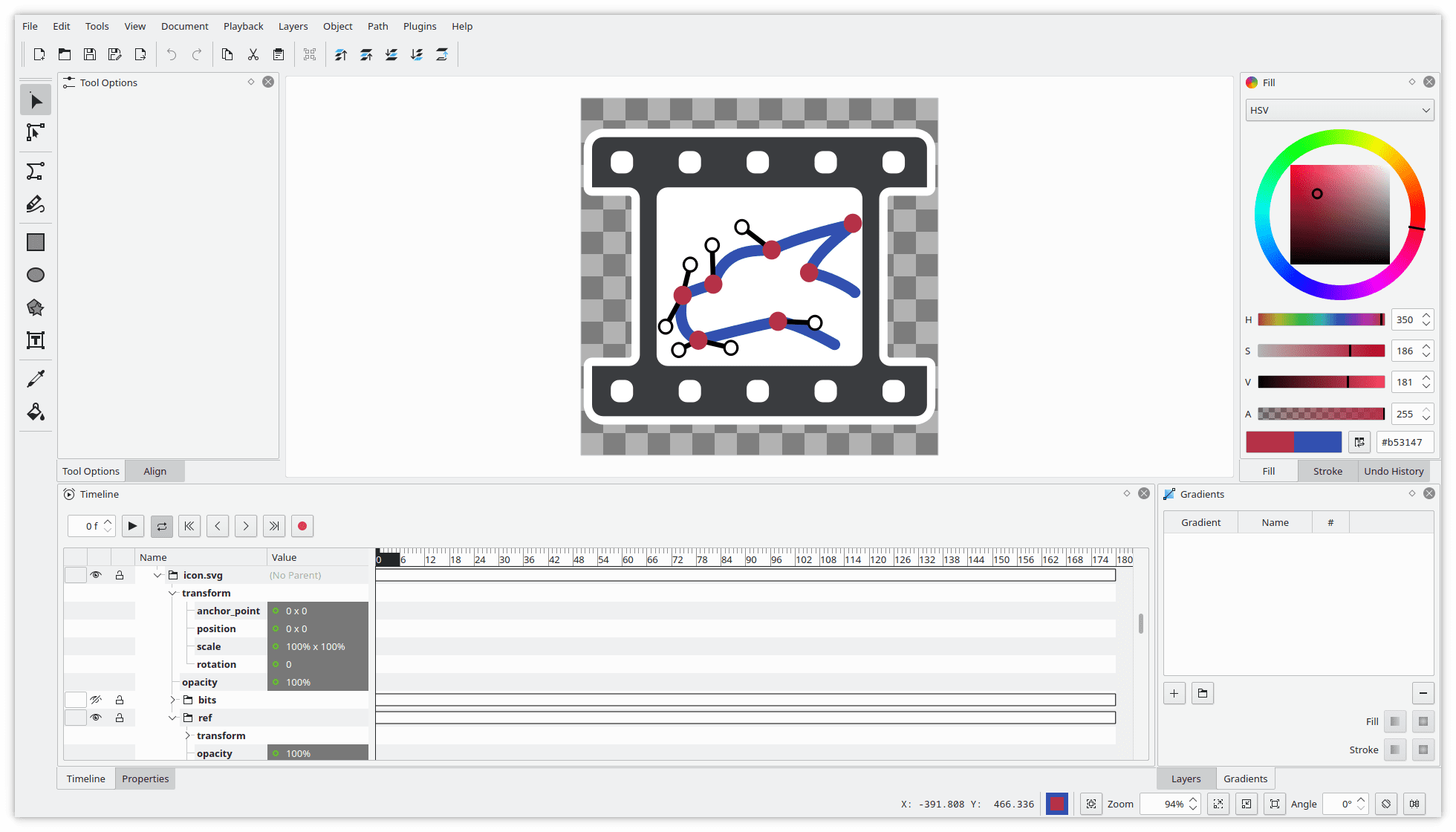Select the Circle tool

pyautogui.click(x=36, y=275)
